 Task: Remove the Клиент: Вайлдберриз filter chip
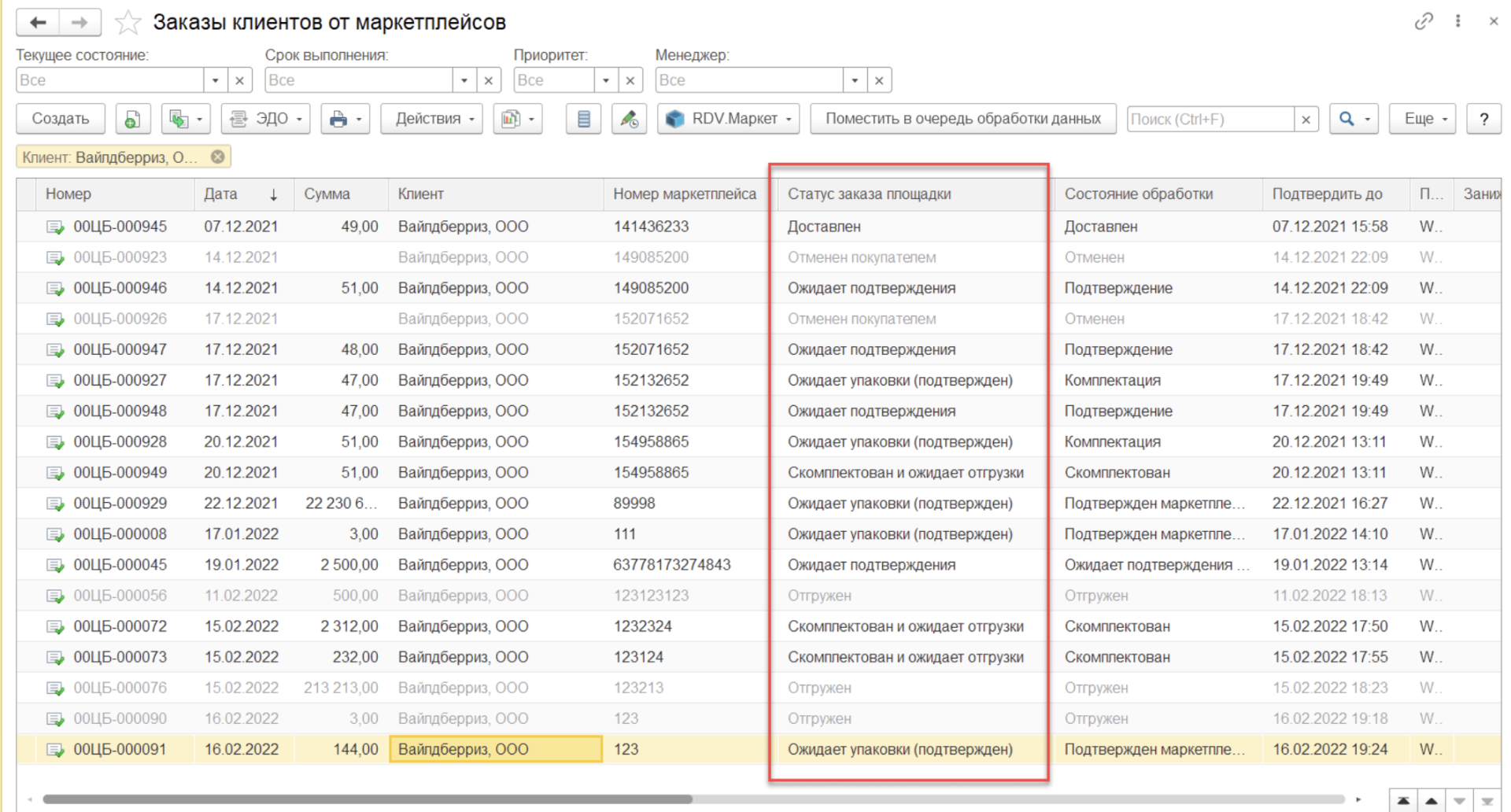[218, 157]
